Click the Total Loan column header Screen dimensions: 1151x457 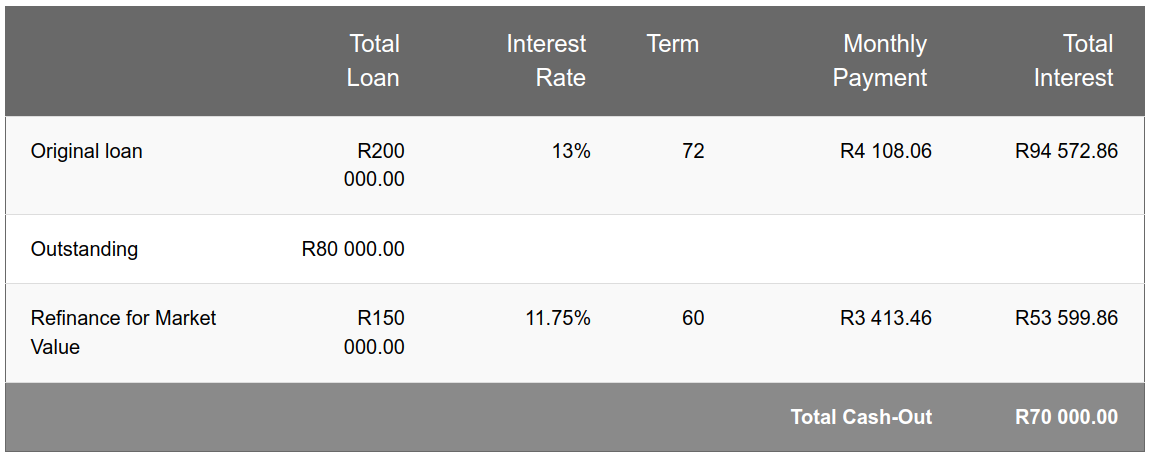[373, 61]
